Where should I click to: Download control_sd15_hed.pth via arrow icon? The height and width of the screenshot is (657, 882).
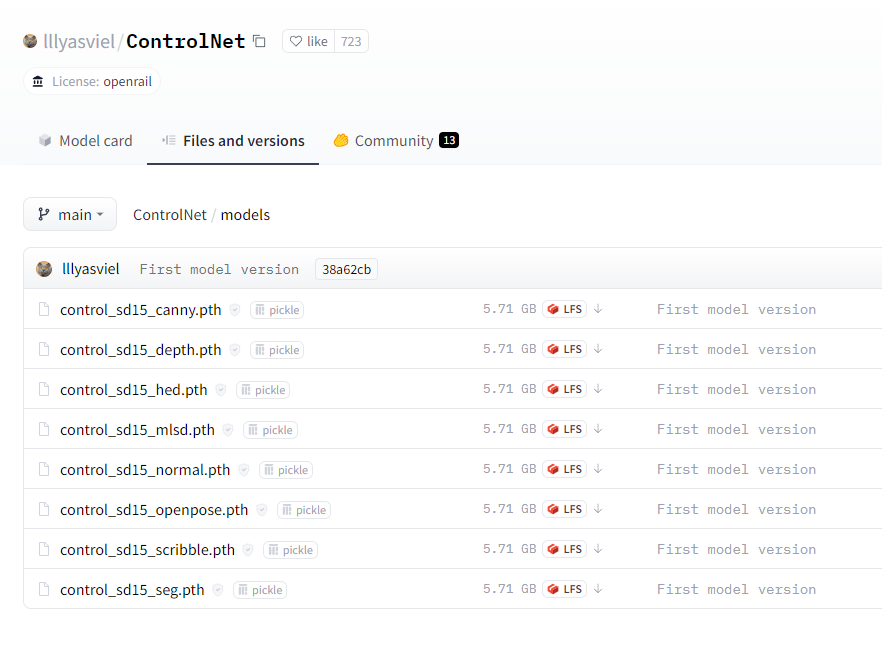point(598,389)
